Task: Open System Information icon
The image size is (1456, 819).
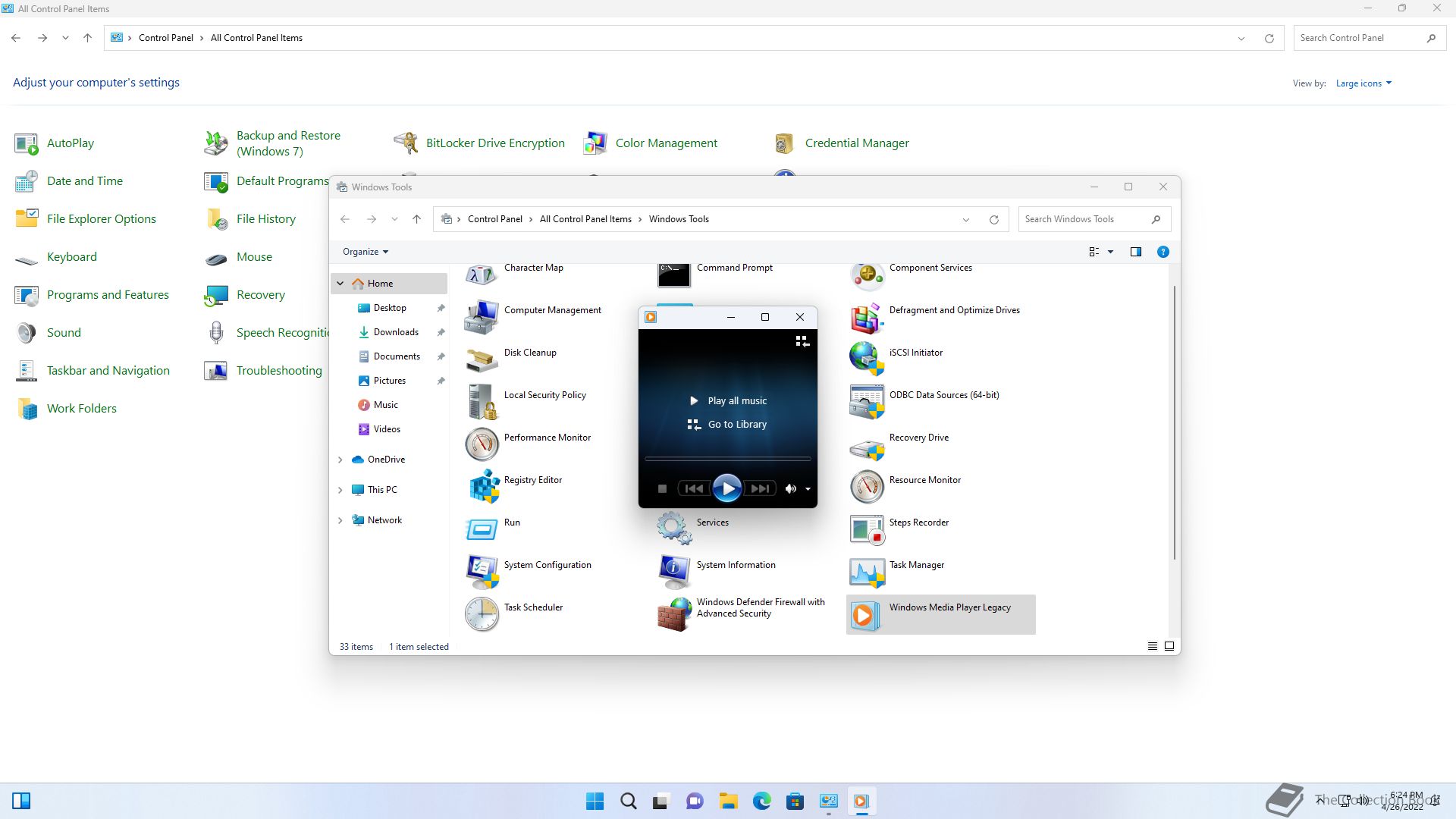Action: coord(674,572)
